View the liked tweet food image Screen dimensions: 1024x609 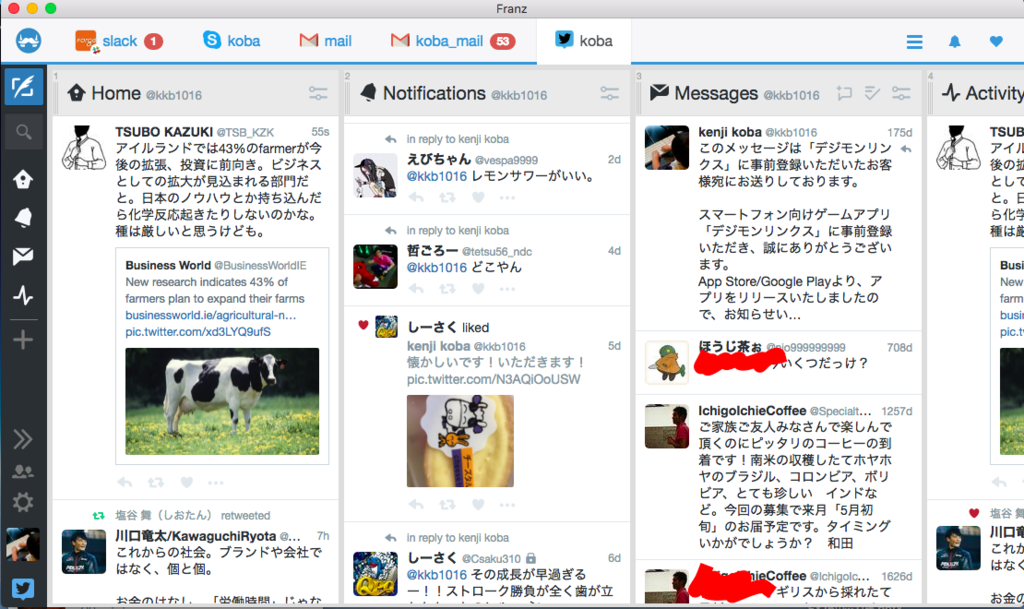point(460,441)
